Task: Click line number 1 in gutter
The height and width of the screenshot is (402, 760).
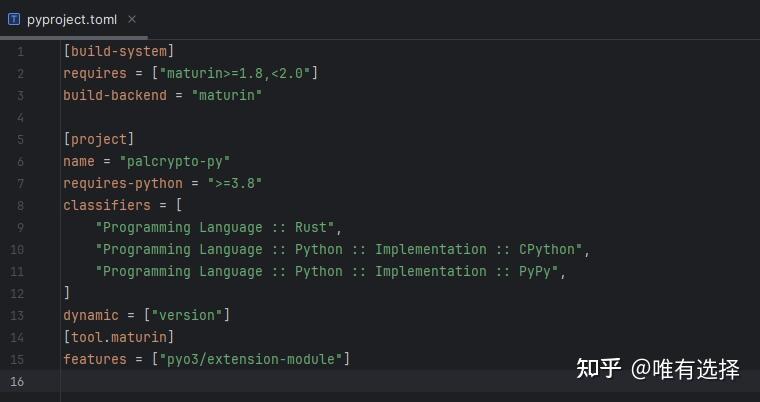Action: pos(20,51)
